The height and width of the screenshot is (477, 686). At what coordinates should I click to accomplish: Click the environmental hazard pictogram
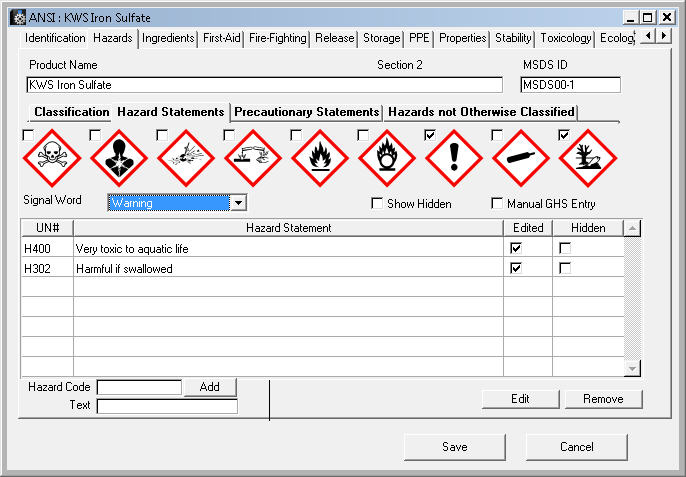[588, 158]
